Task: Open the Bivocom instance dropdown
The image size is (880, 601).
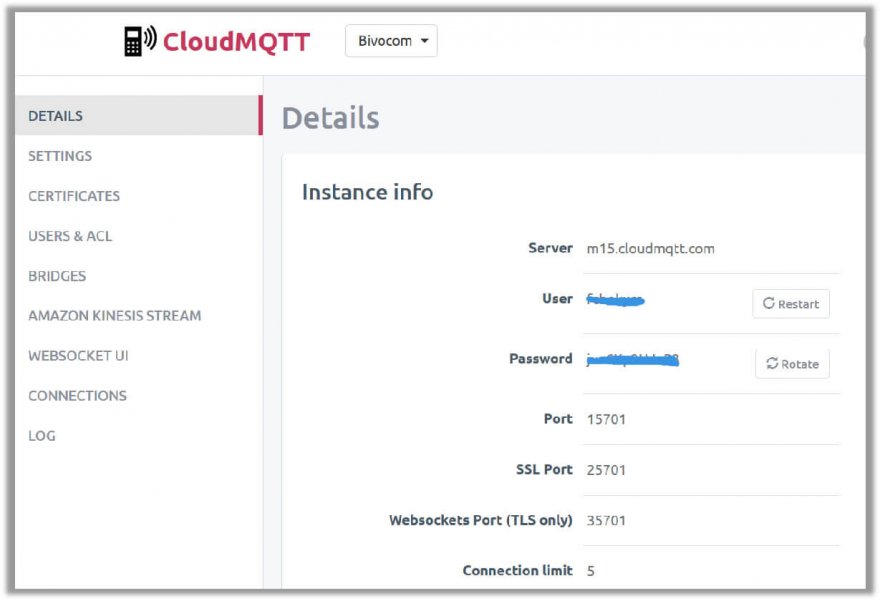Action: [391, 40]
